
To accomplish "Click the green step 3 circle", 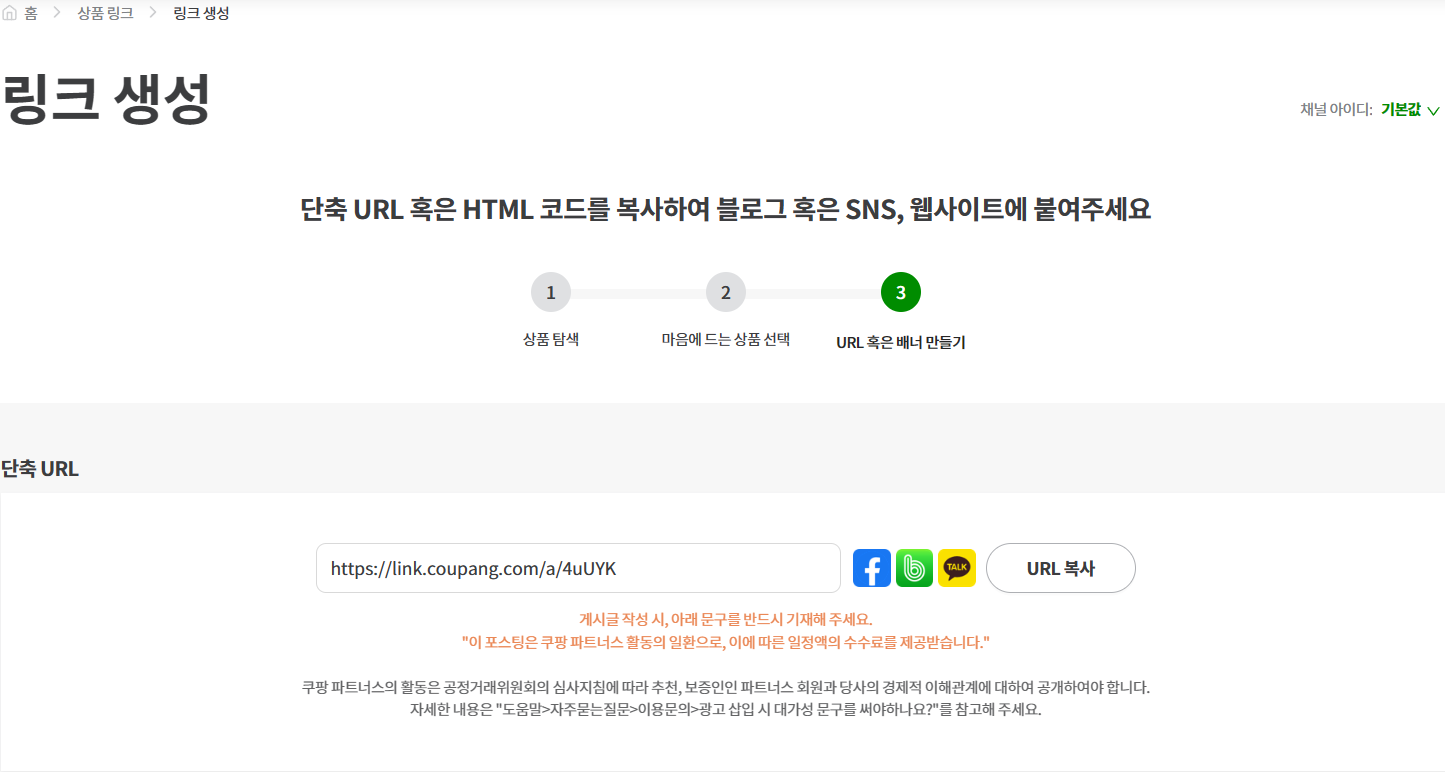I will 899,292.
